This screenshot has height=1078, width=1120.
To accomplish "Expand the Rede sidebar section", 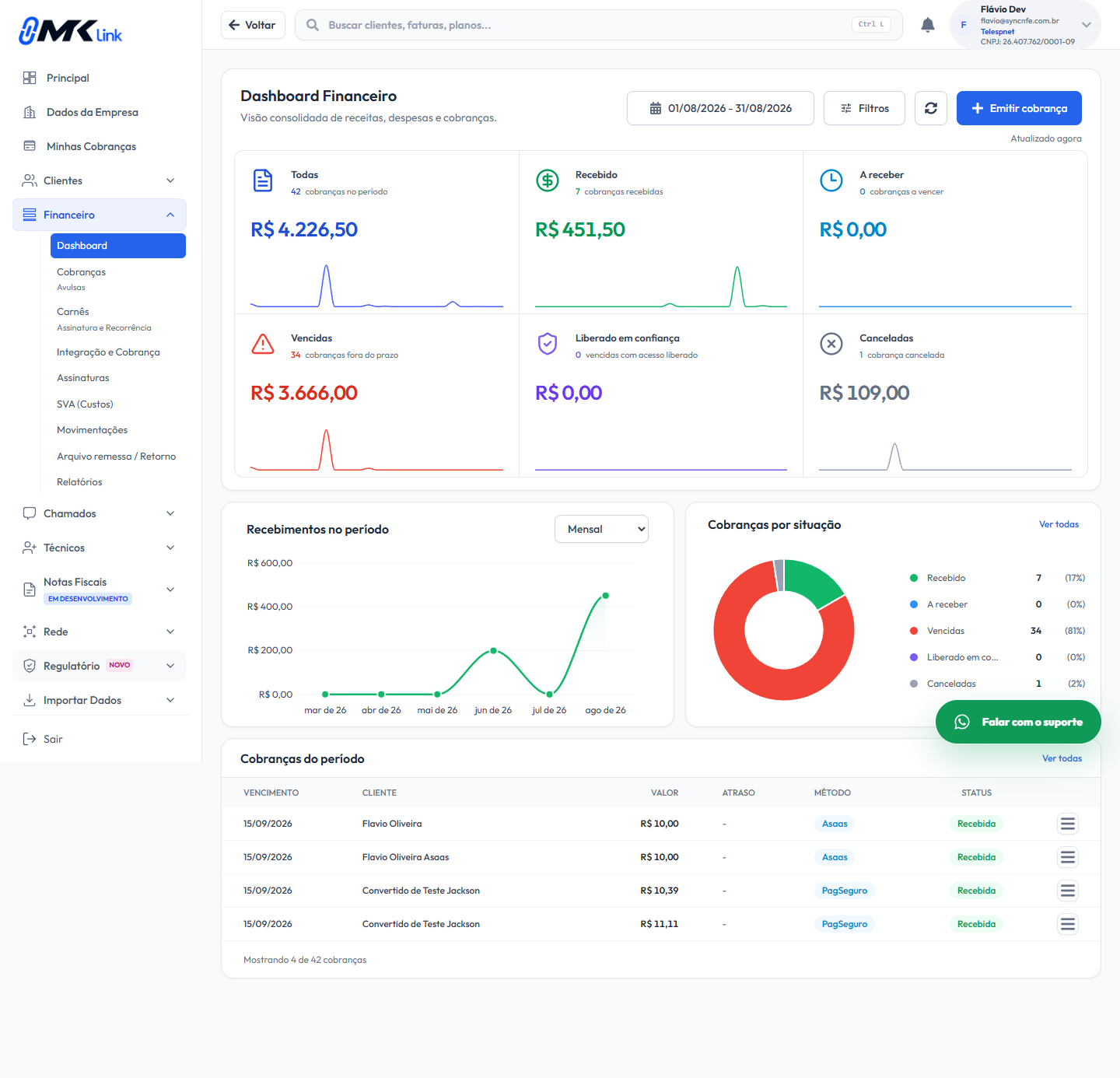I will point(100,632).
